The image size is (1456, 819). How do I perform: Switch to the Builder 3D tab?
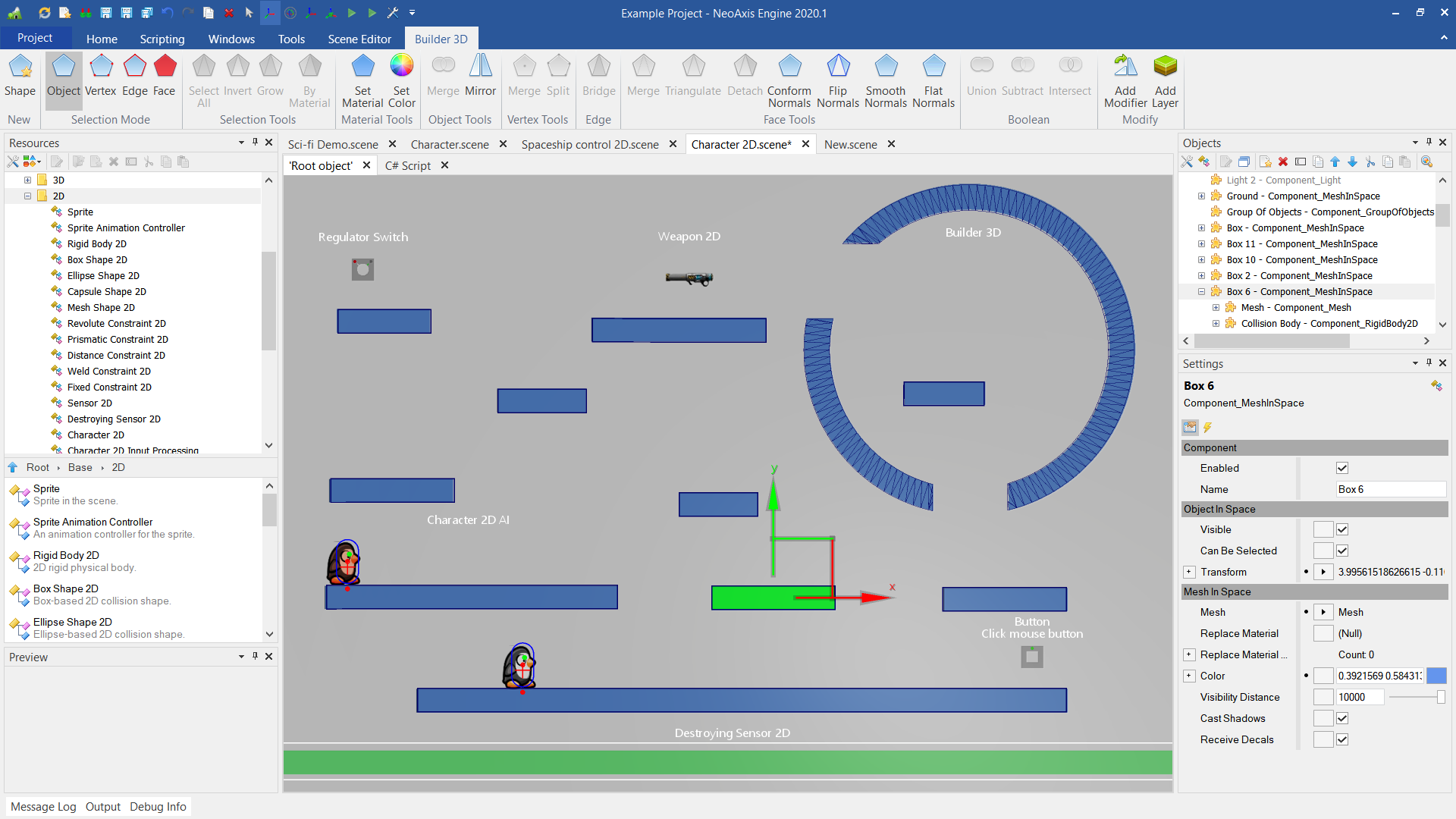point(441,38)
